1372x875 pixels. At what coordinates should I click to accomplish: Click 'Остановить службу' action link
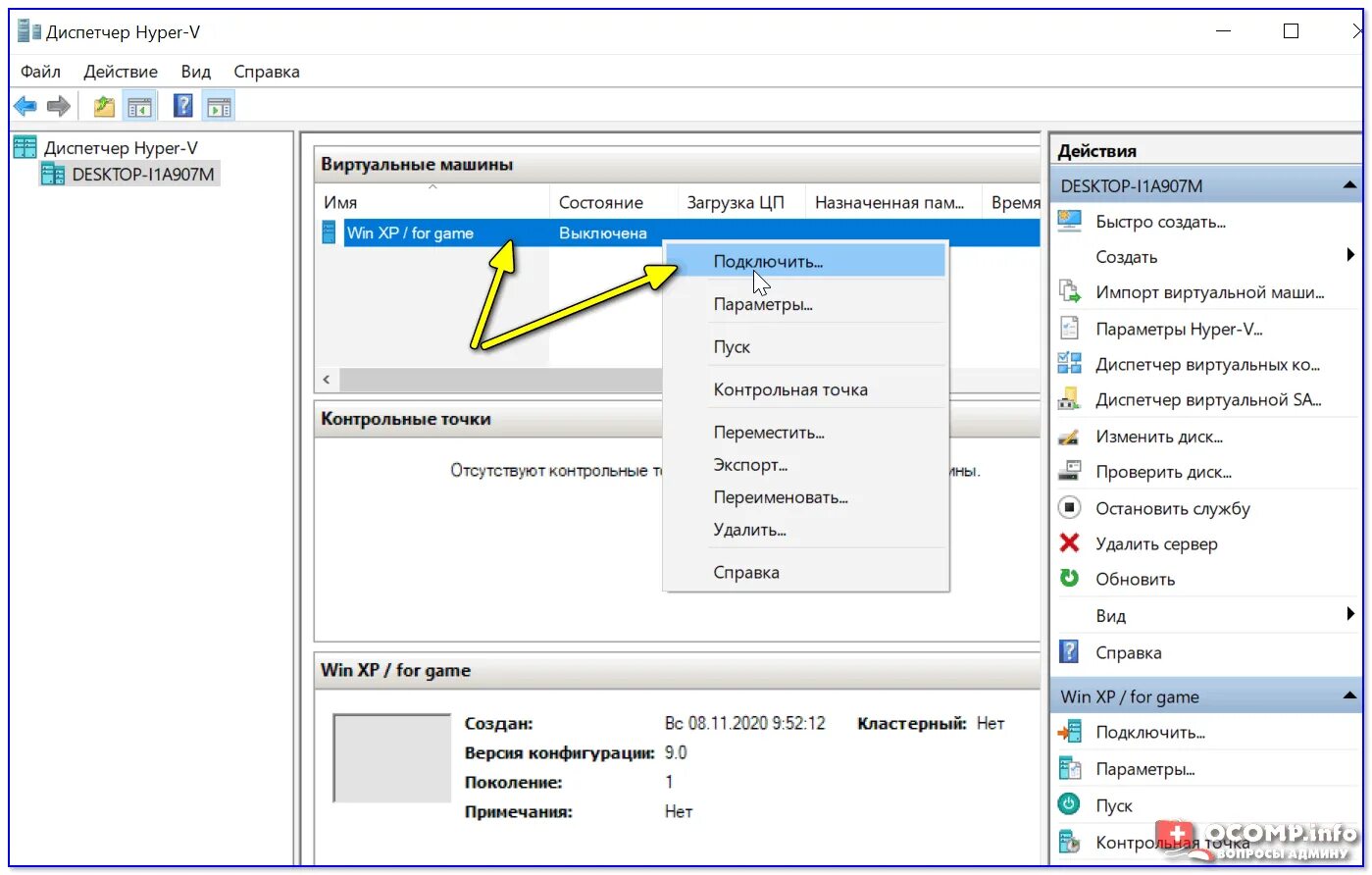pyautogui.click(x=1173, y=508)
